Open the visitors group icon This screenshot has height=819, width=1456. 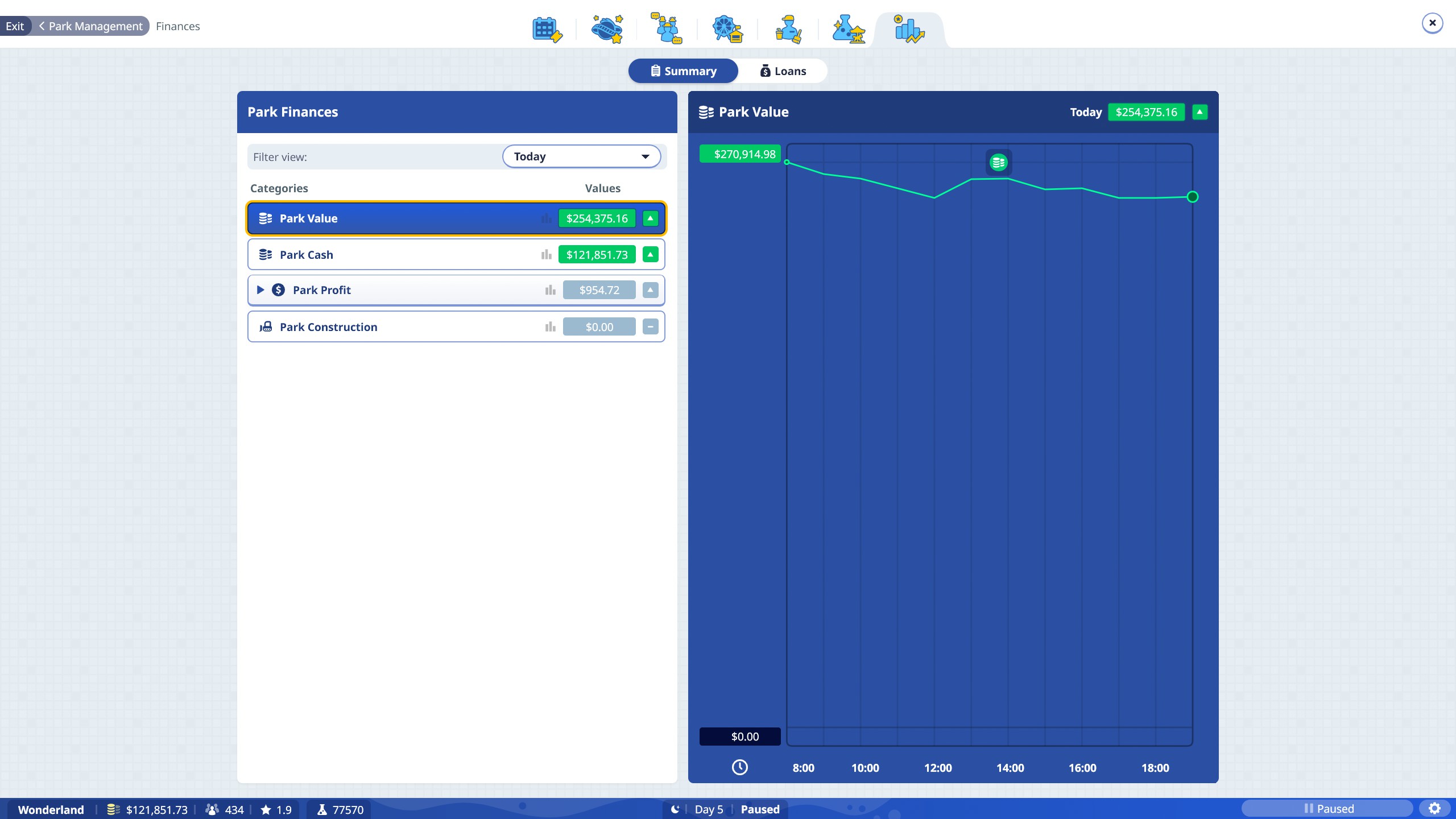click(x=667, y=28)
